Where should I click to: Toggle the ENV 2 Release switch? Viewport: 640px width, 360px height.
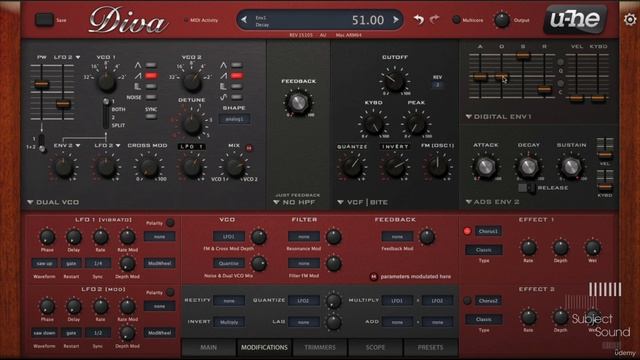click(527, 188)
